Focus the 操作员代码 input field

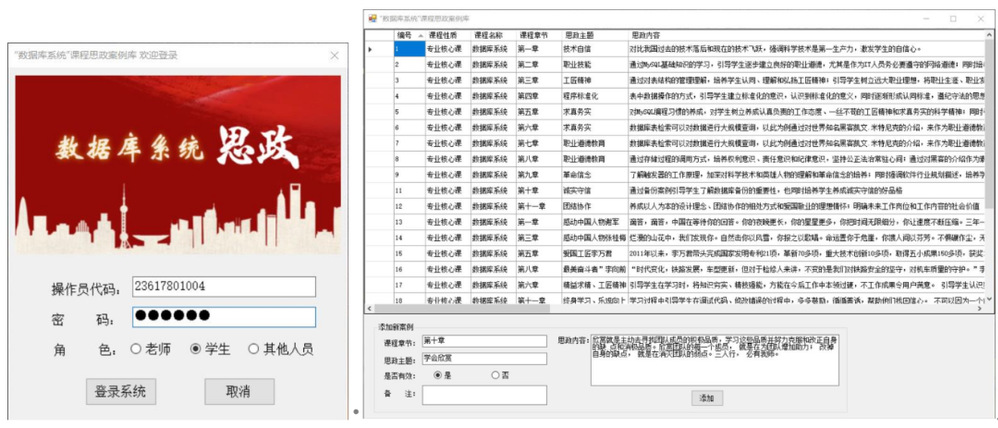223,287
